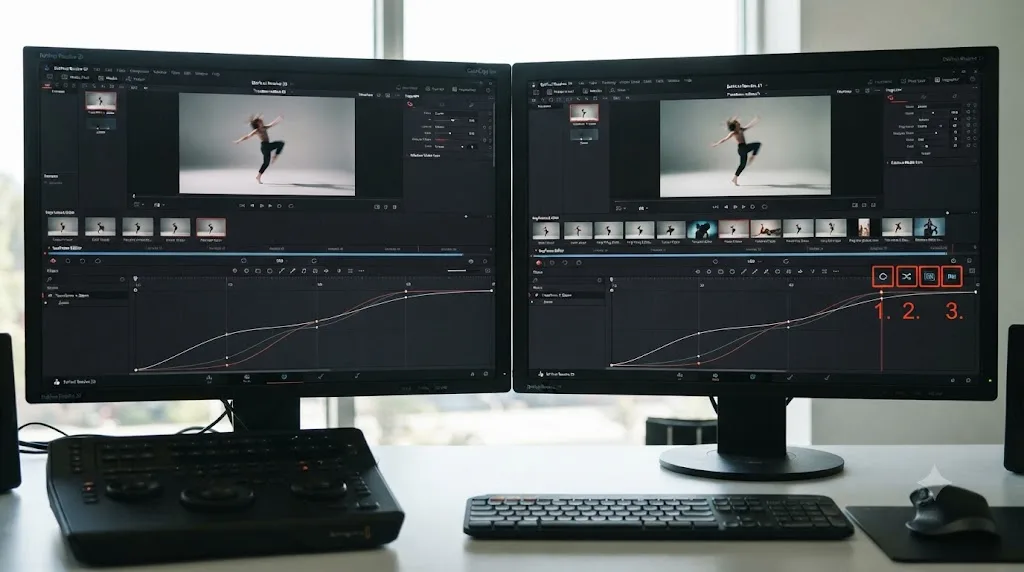This screenshot has height=572, width=1024.
Task: Click the search magnifier in the left monitor curve list
Action: tap(50, 279)
